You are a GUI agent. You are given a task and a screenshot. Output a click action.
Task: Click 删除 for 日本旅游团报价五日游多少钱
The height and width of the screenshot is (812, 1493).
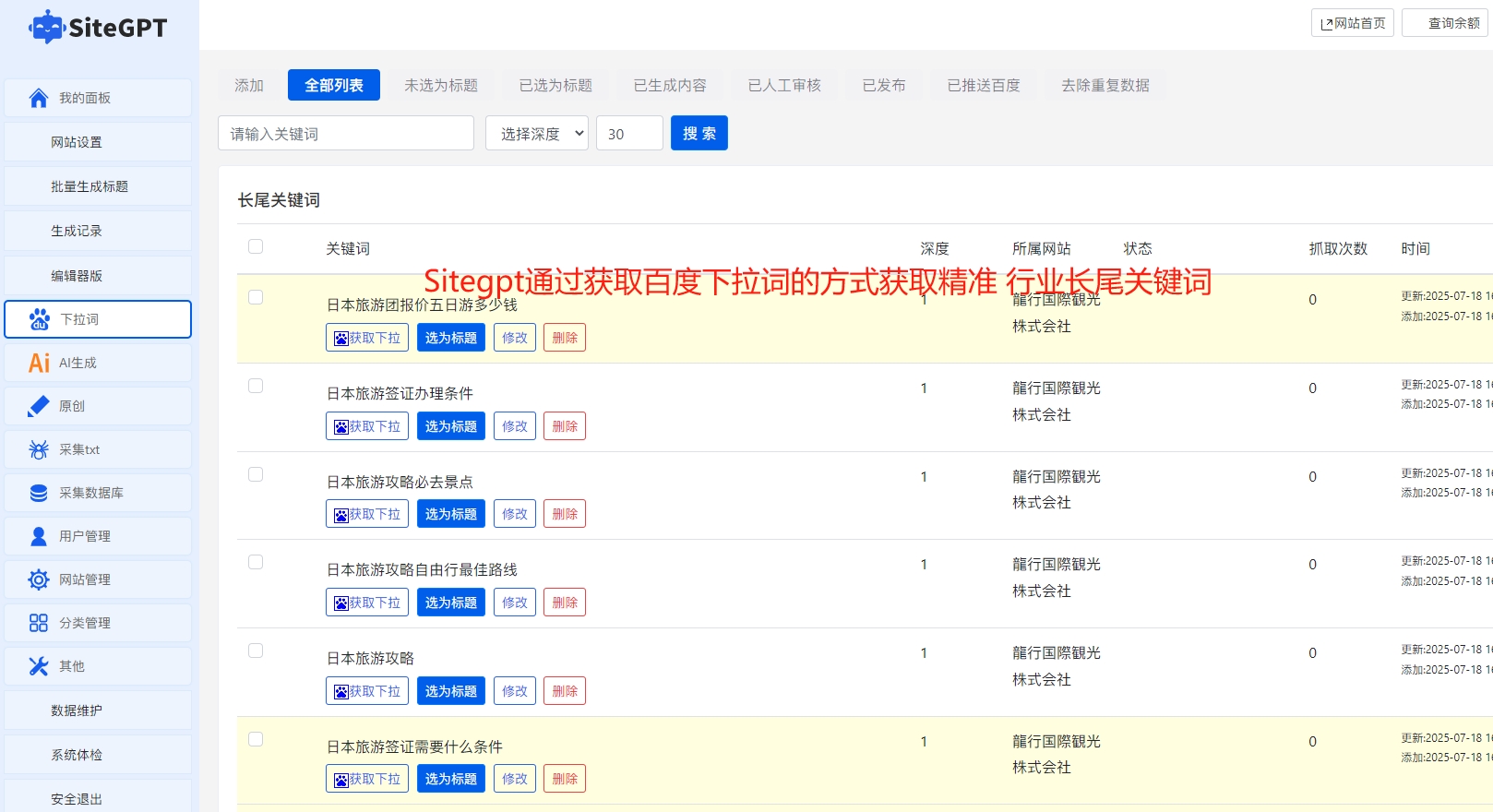[x=565, y=338]
